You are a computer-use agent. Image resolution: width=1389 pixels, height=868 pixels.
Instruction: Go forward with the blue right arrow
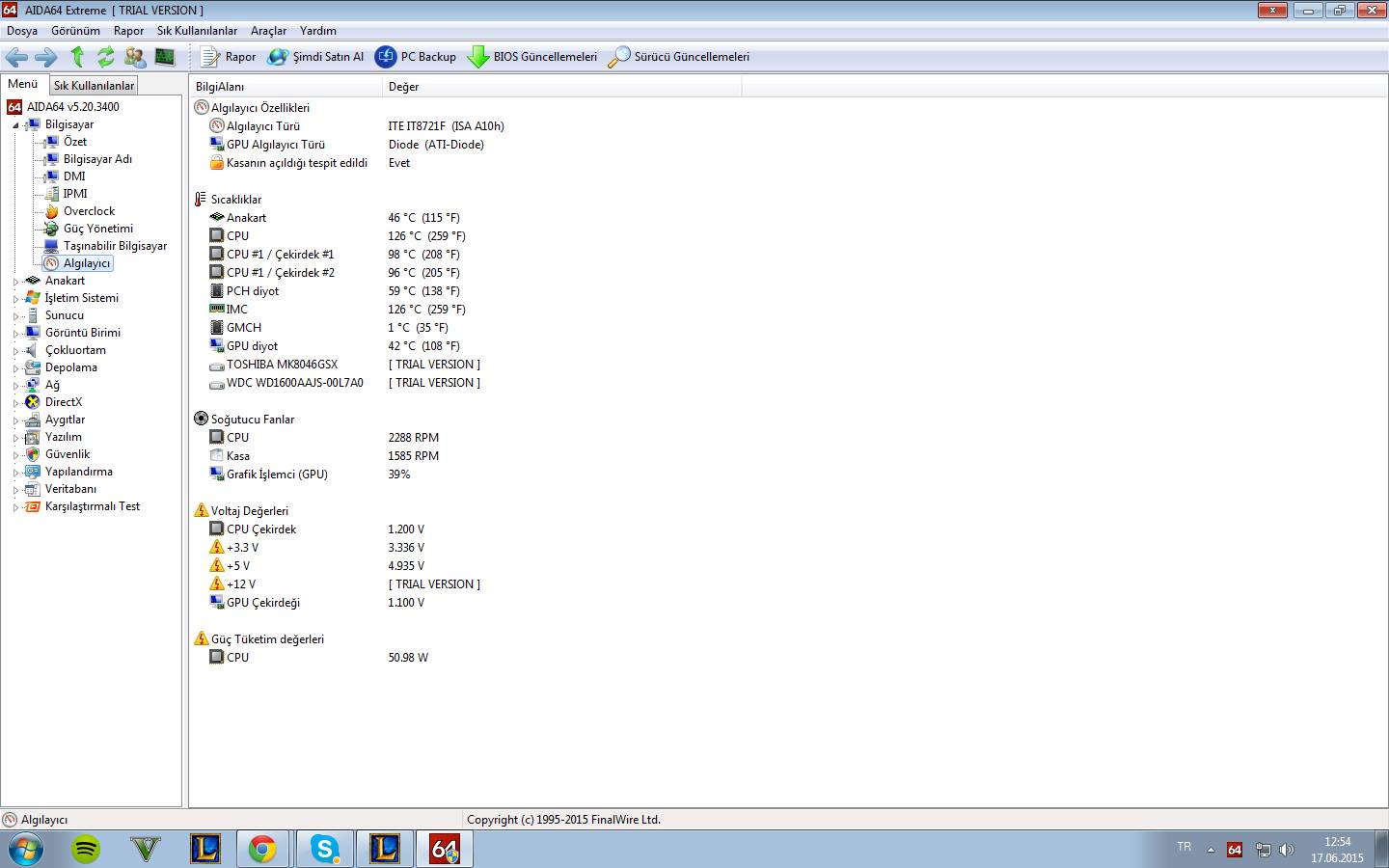(45, 57)
